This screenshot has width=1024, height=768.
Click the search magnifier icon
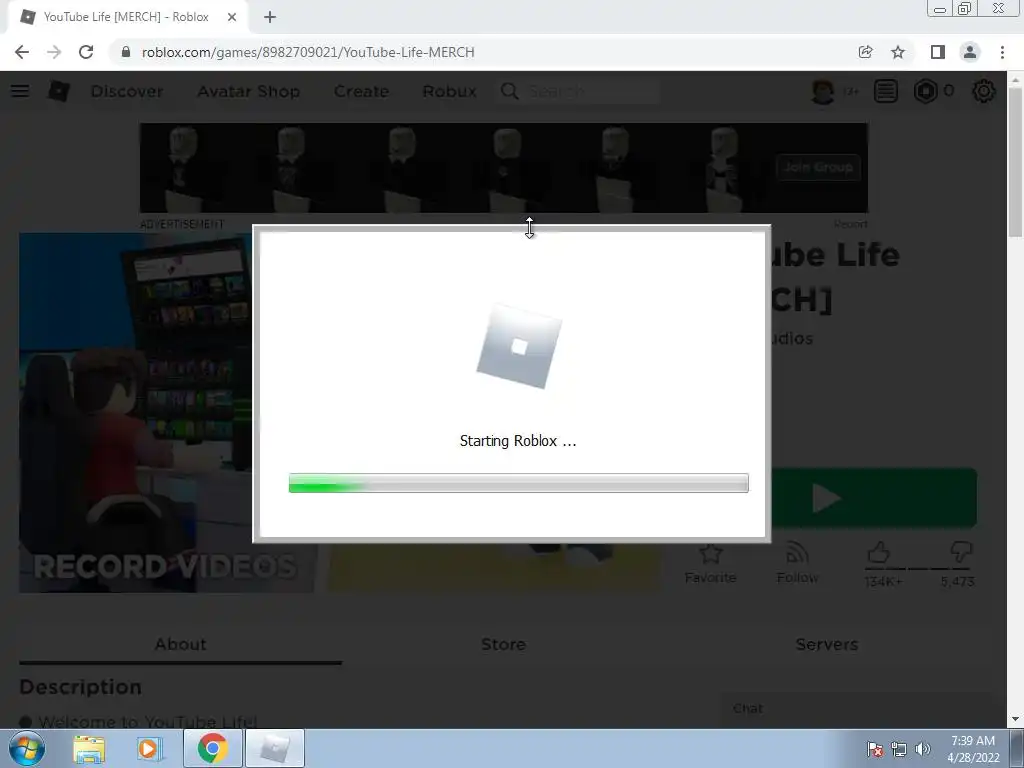coord(509,91)
